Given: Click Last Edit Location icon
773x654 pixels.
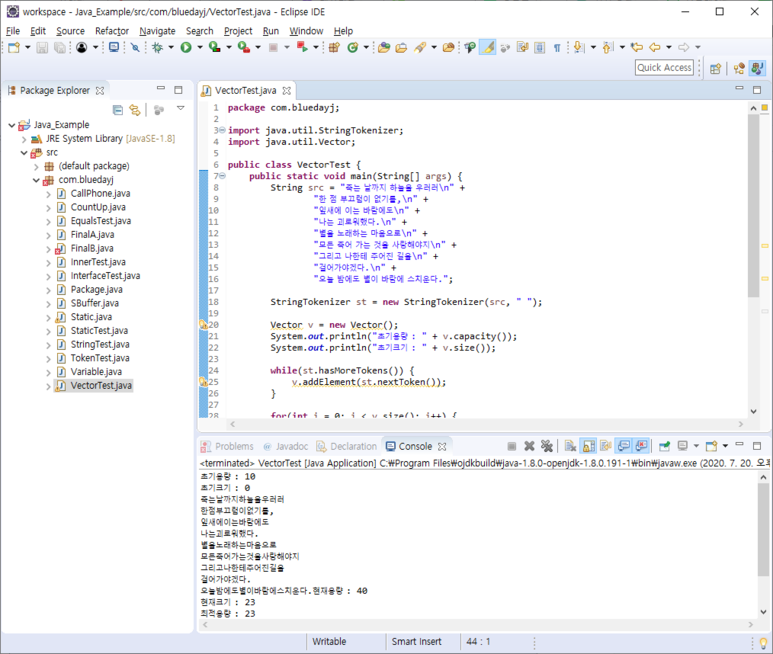Looking at the screenshot, I should 637,47.
